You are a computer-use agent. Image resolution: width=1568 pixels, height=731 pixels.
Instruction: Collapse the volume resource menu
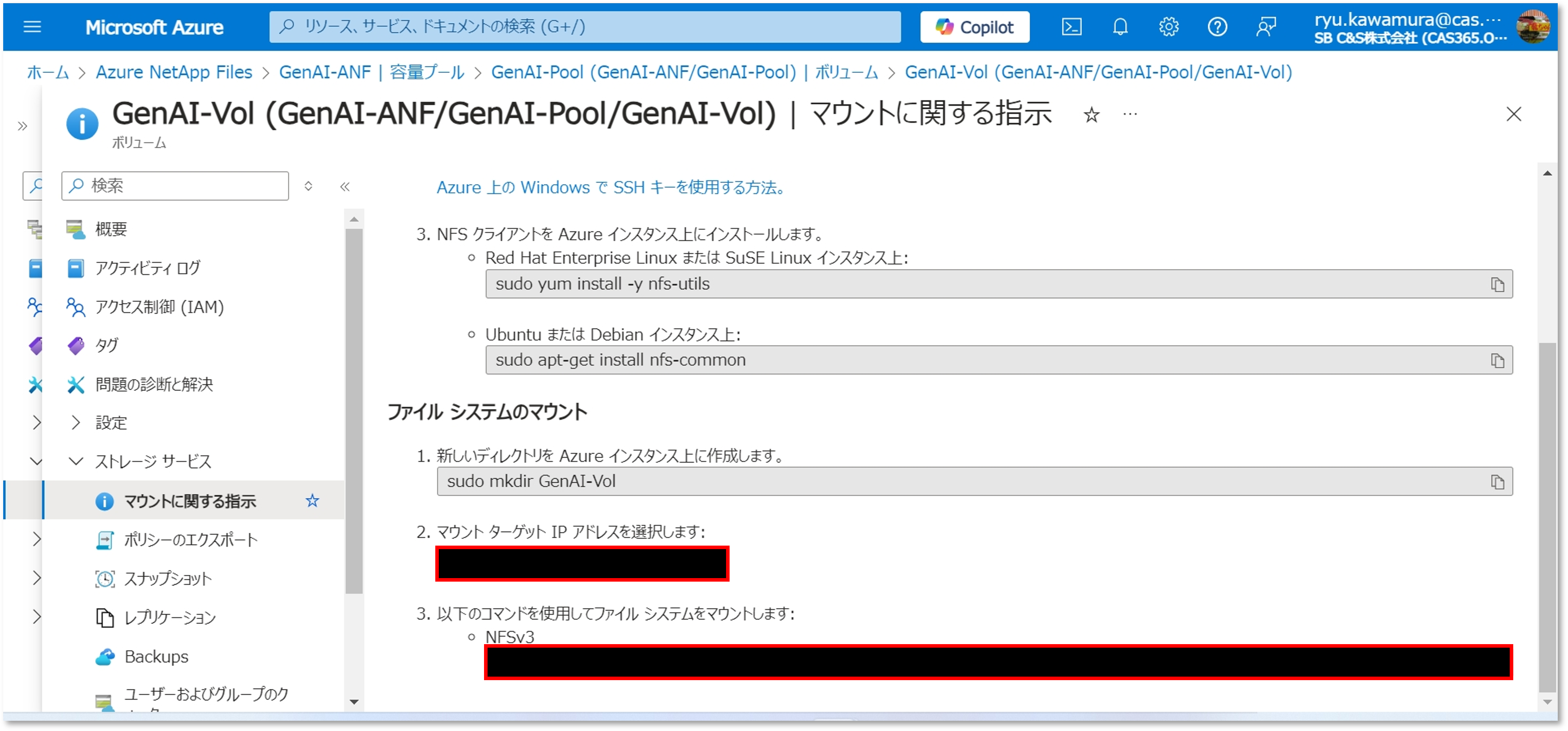[x=344, y=186]
